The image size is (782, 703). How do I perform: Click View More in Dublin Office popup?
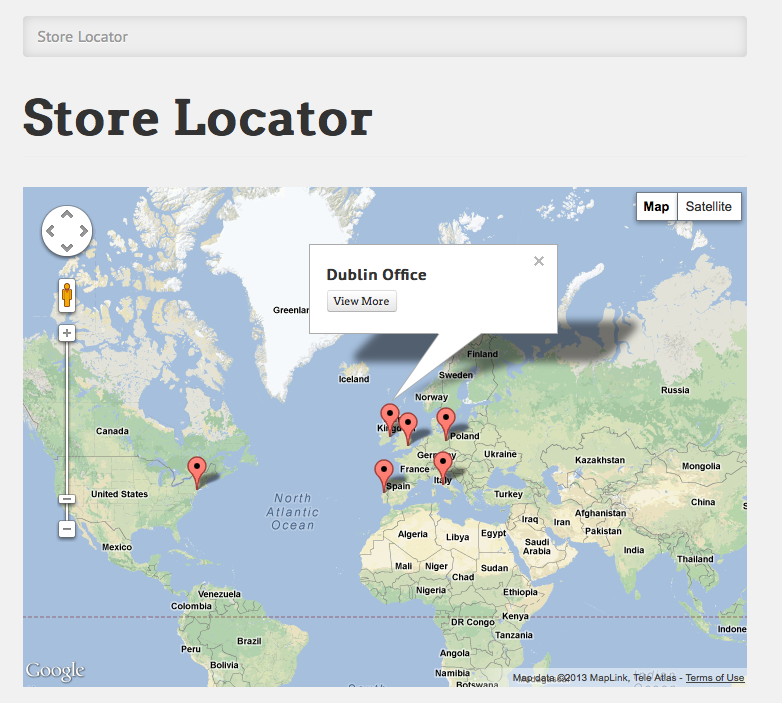[x=362, y=301]
